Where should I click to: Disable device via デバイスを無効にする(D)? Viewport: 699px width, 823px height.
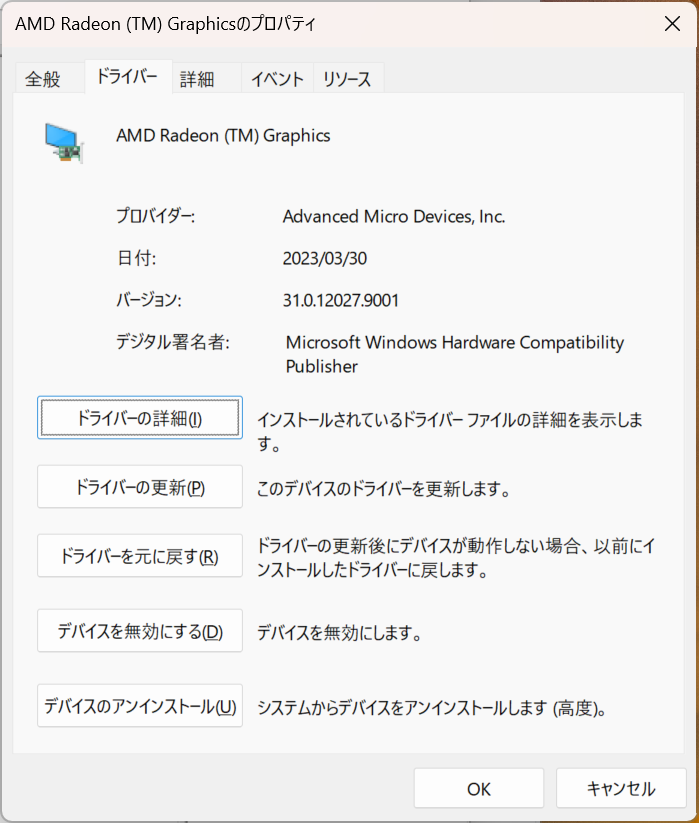point(140,631)
